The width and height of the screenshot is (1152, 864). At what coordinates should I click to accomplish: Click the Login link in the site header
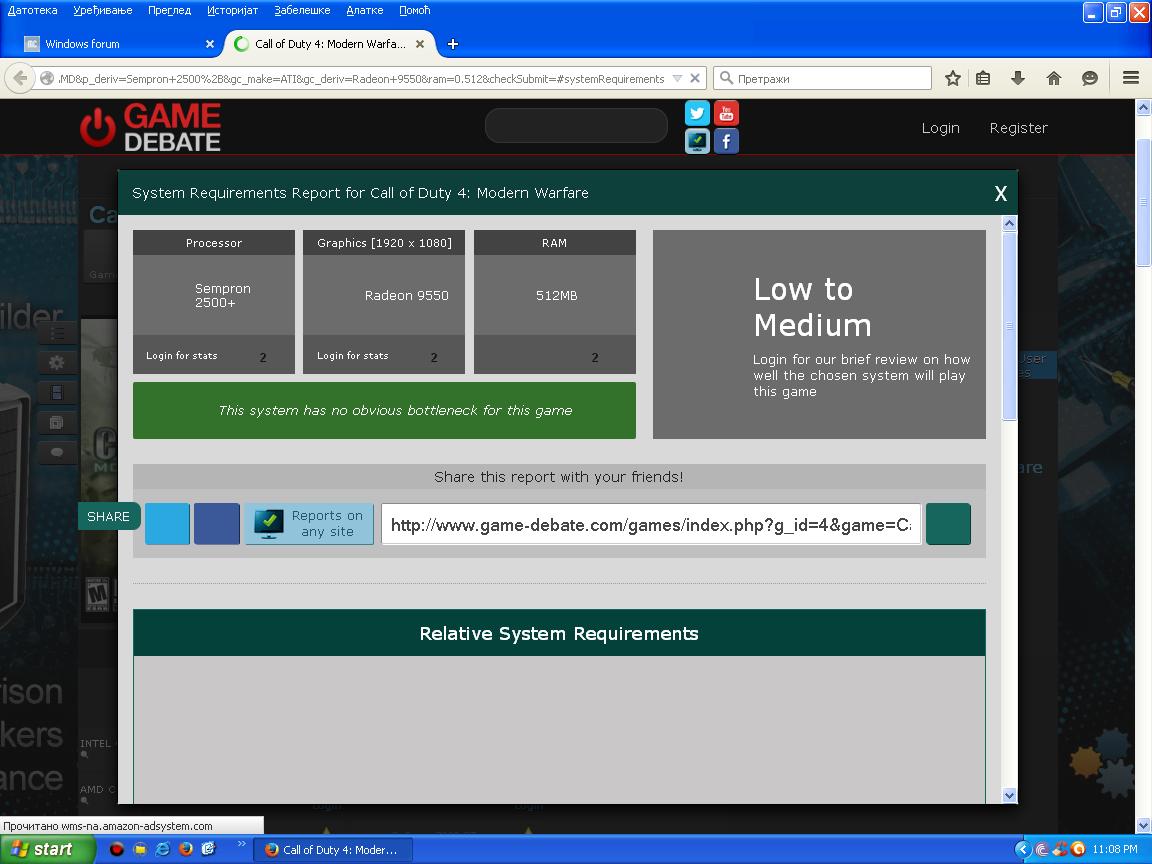tap(940, 128)
